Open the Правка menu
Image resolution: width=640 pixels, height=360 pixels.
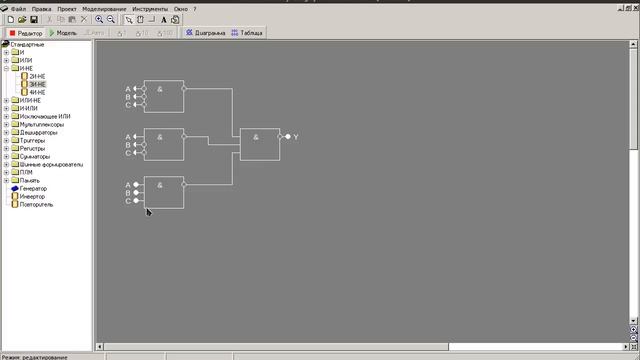click(41, 9)
